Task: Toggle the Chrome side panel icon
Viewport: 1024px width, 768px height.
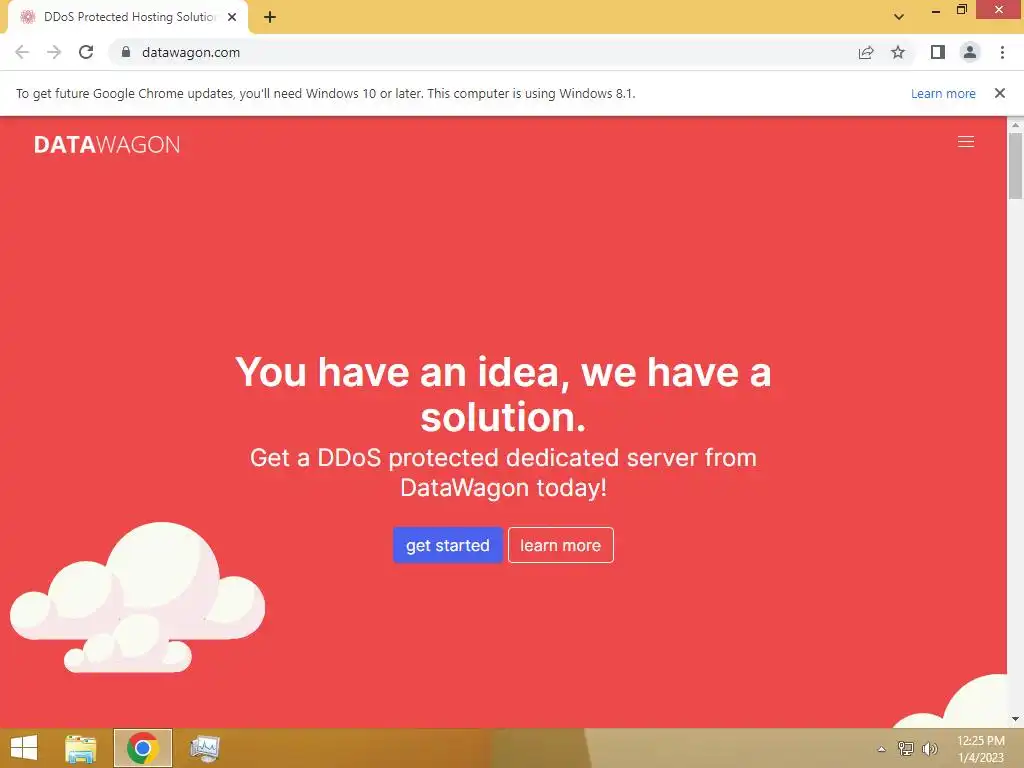Action: tap(938, 52)
